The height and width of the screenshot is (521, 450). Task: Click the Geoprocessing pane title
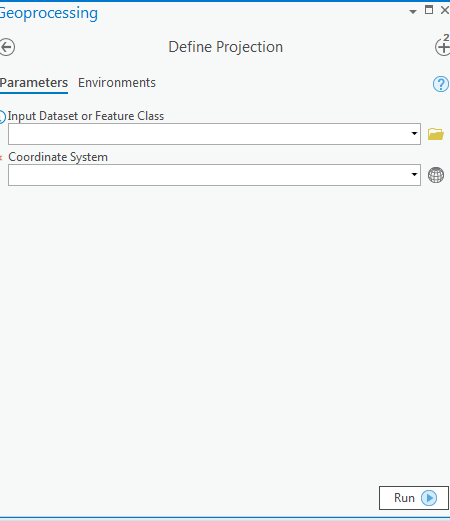coord(48,14)
